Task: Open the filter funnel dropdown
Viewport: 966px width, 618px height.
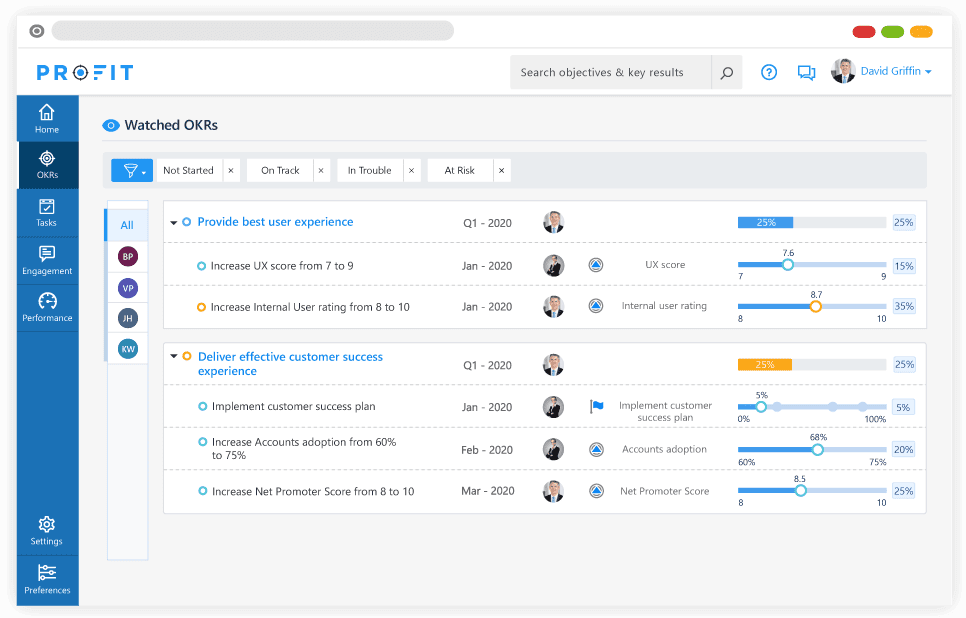Action: pos(132,171)
